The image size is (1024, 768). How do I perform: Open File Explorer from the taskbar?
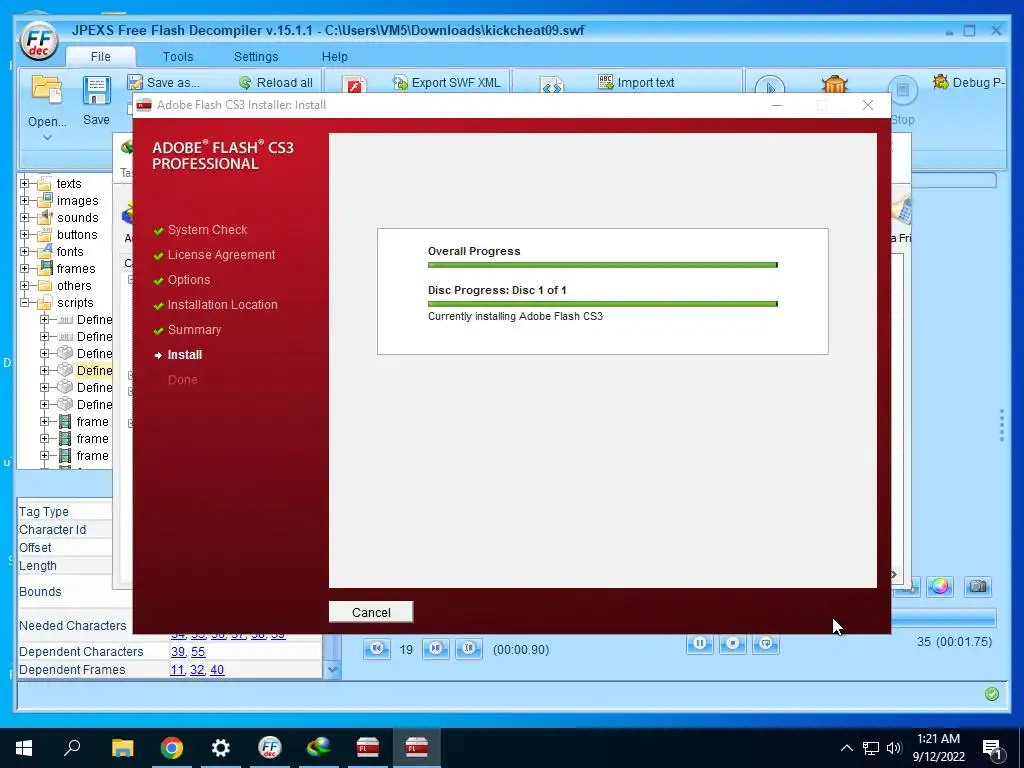122,748
